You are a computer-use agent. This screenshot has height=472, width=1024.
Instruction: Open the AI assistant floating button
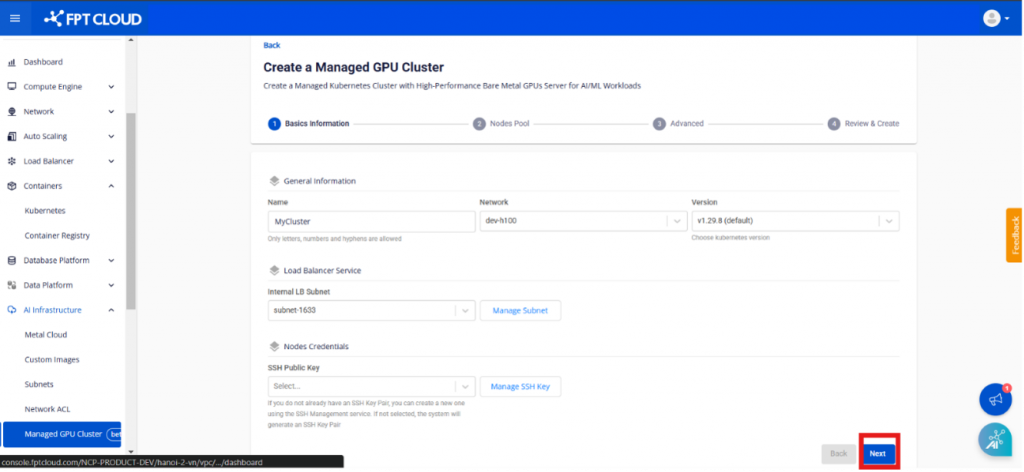pos(995,439)
